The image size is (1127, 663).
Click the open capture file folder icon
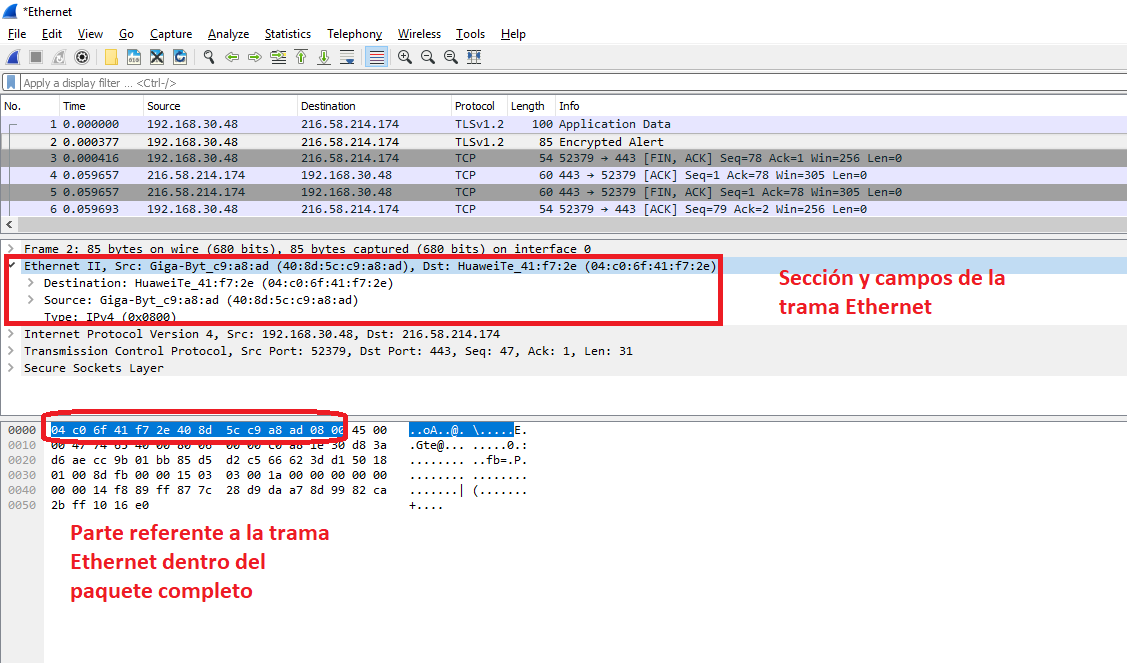[x=110, y=57]
